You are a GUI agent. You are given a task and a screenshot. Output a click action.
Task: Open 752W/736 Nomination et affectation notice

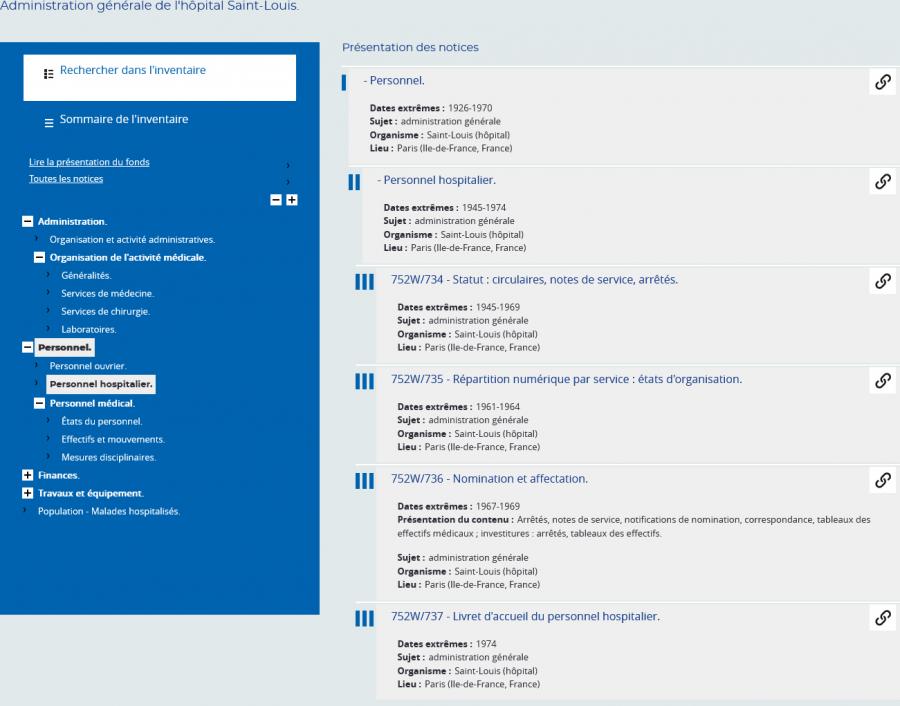(x=490, y=479)
